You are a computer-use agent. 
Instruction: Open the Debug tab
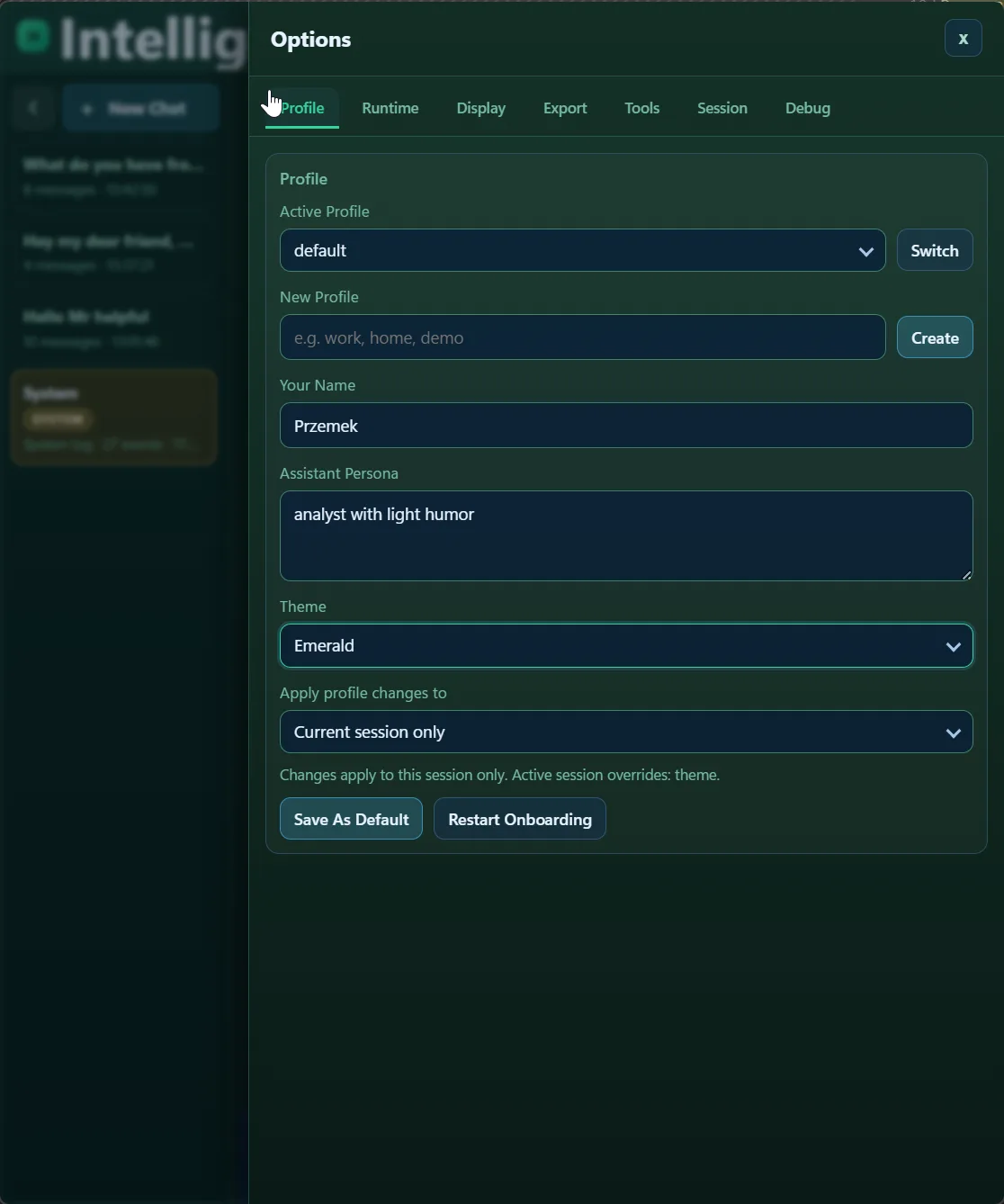pyautogui.click(x=806, y=108)
